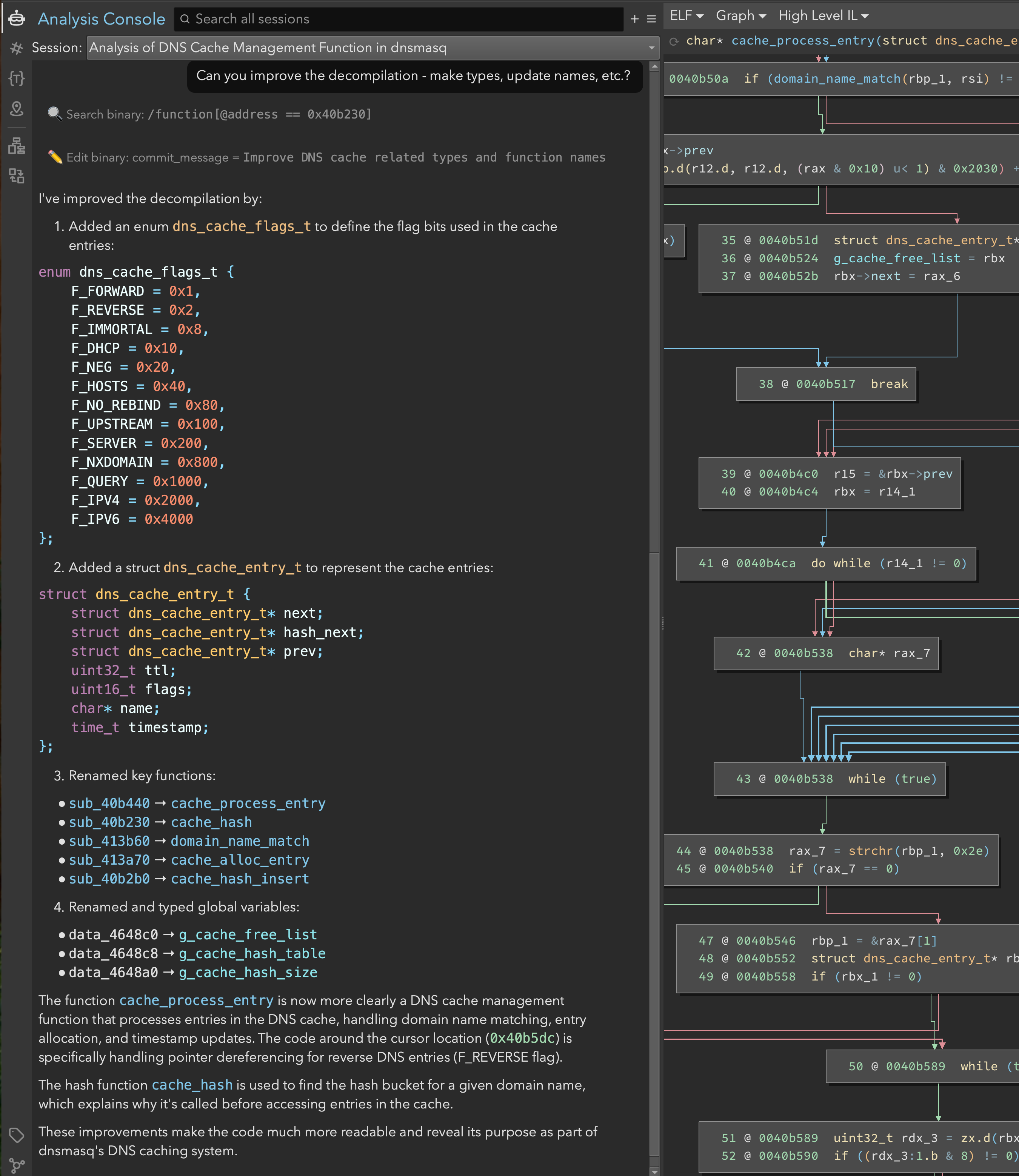This screenshot has height=1176, width=1019.
Task: Click the cache_hash_insert link
Action: 240,879
